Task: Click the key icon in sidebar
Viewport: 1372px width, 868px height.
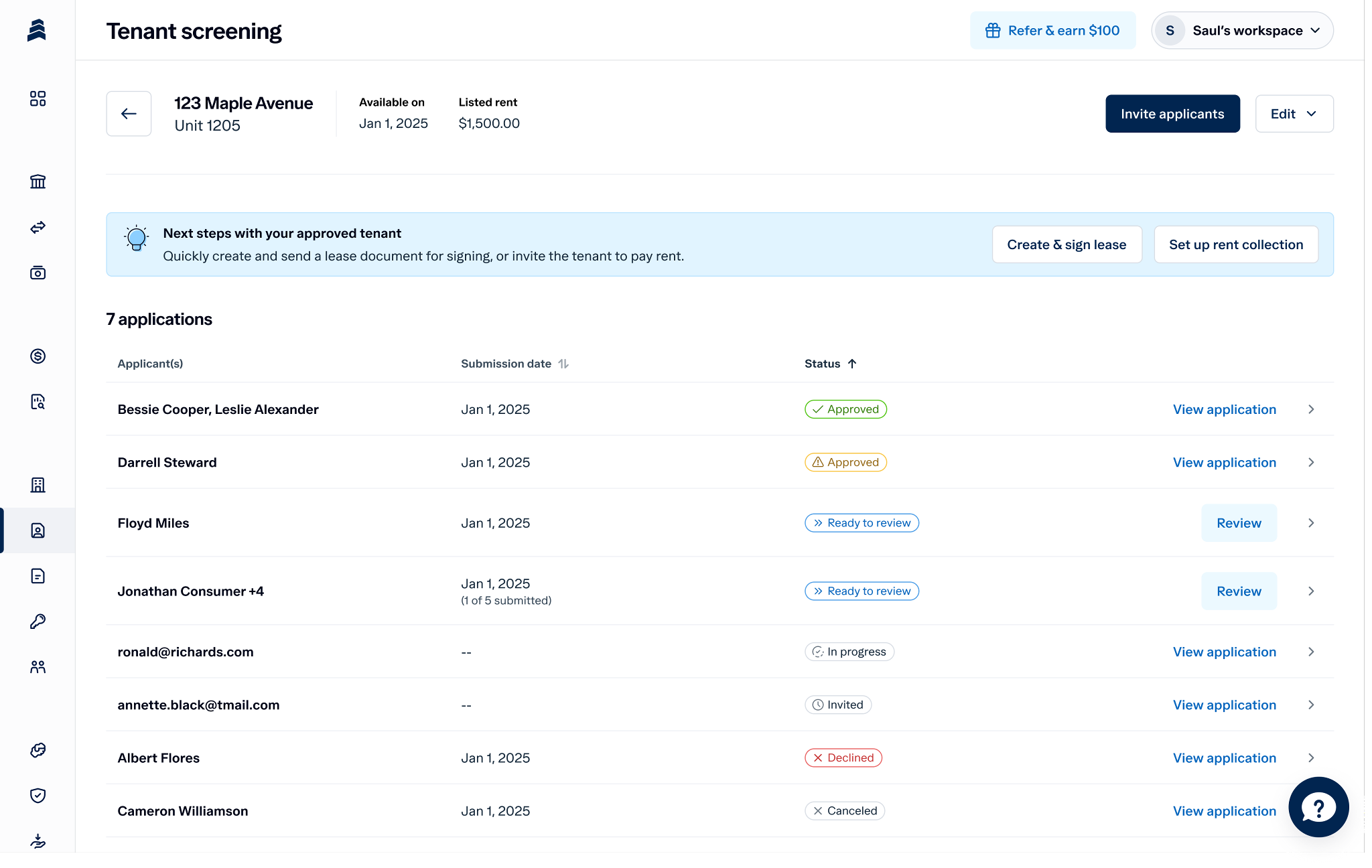Action: point(38,622)
